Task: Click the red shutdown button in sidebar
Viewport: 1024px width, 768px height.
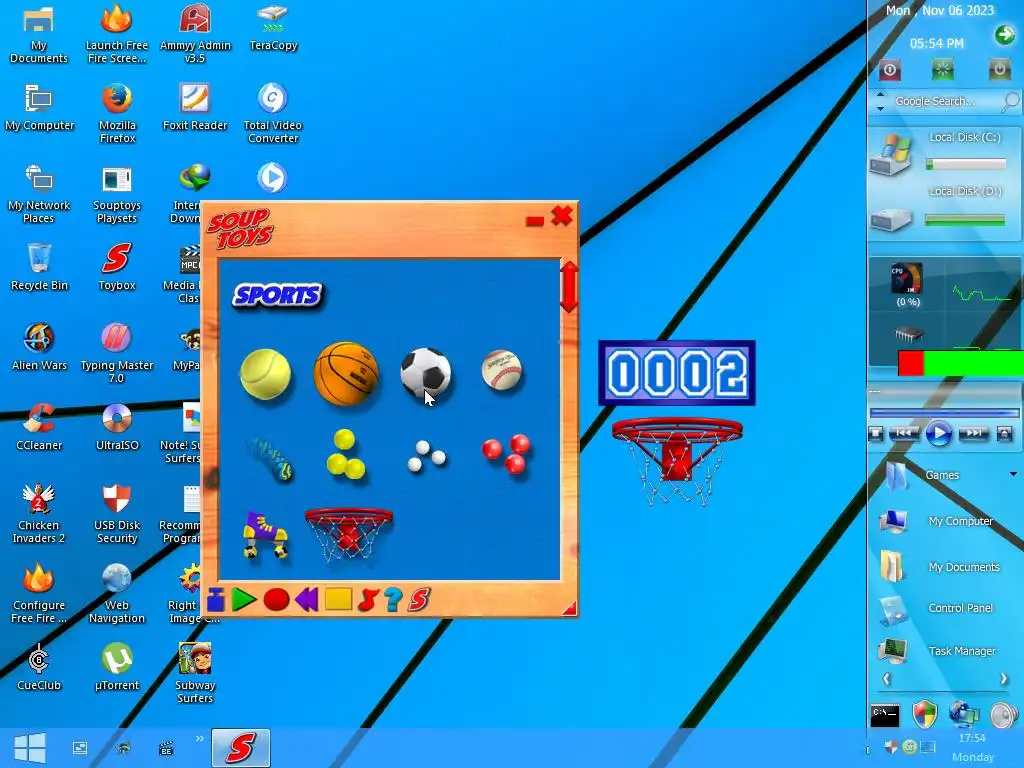Action: (x=889, y=70)
